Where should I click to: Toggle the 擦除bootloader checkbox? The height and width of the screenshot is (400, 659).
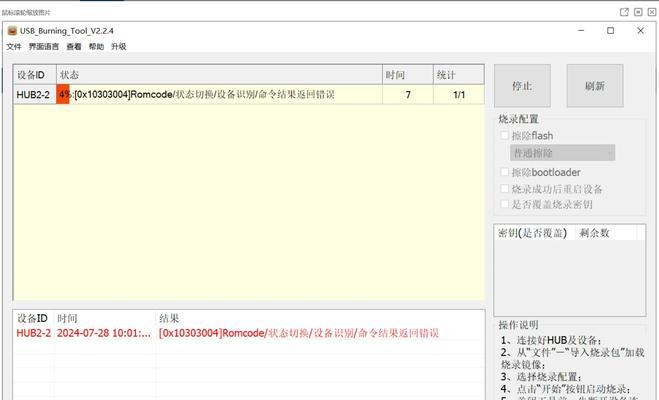[505, 172]
